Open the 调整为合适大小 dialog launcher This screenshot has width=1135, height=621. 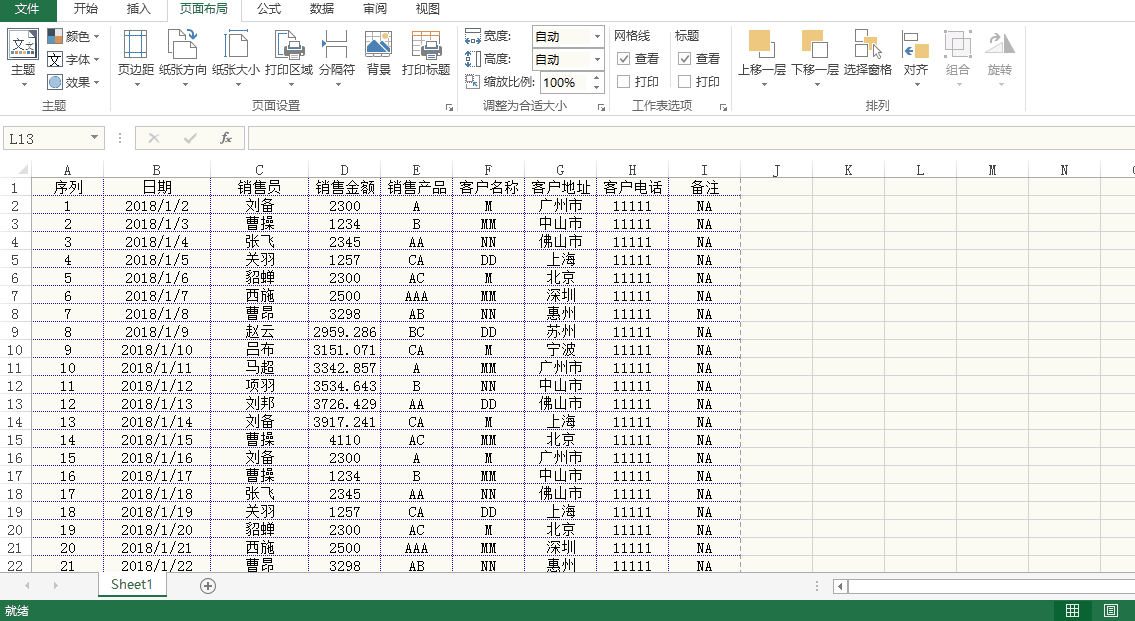click(601, 107)
